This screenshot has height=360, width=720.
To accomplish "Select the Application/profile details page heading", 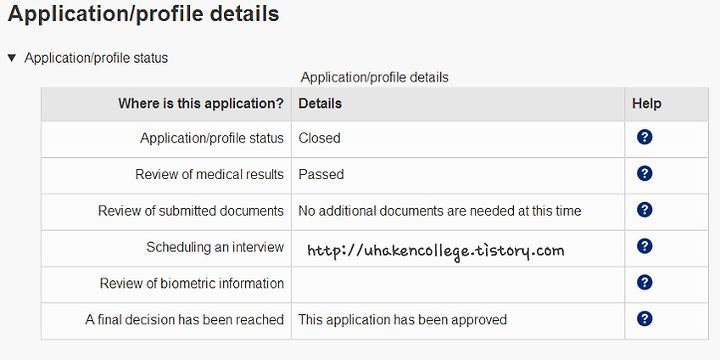I will [x=143, y=14].
